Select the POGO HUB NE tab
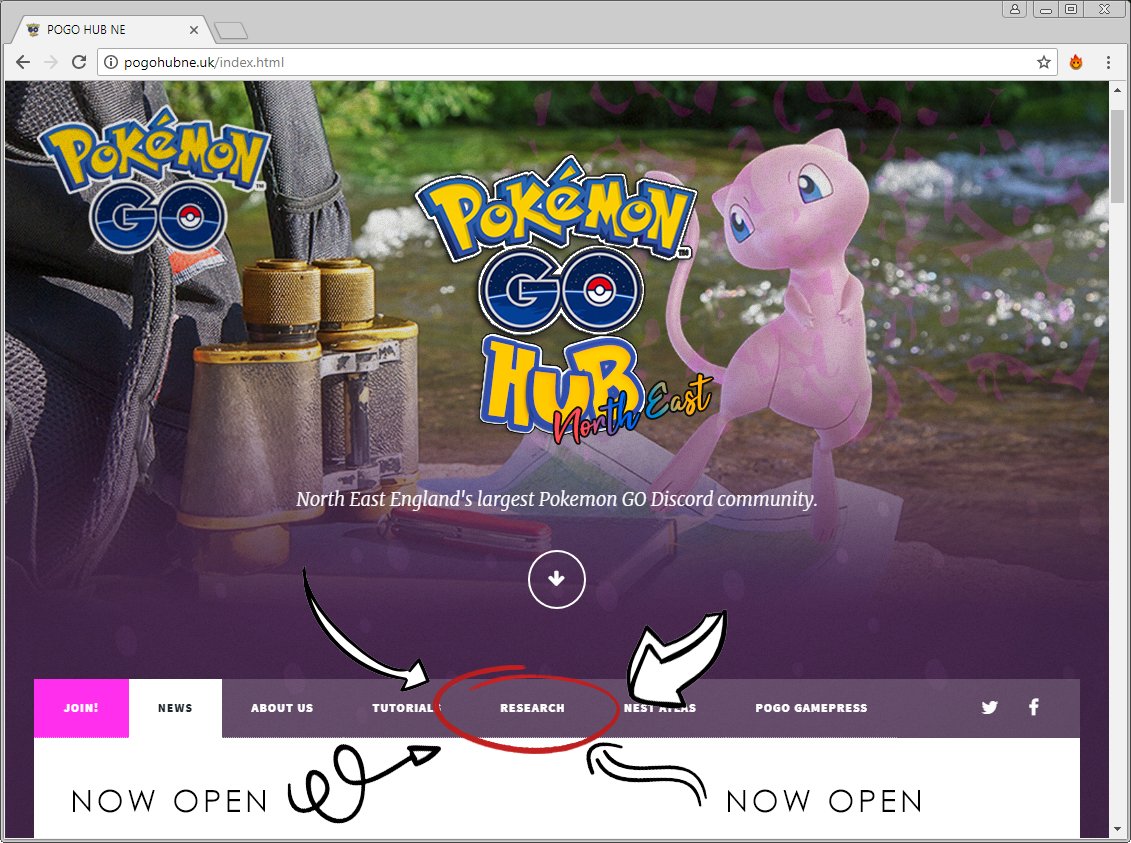The image size is (1131, 843). 113,30
